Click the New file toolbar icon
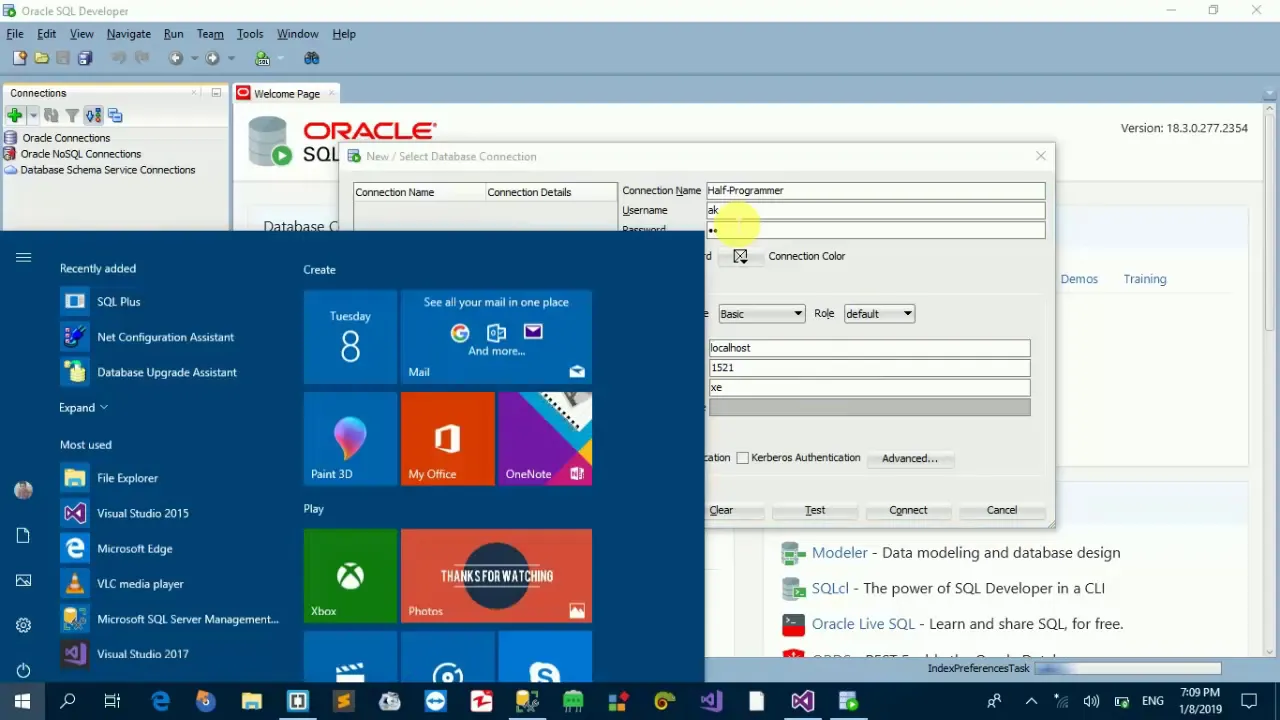Image resolution: width=1280 pixels, height=720 pixels. click(19, 58)
